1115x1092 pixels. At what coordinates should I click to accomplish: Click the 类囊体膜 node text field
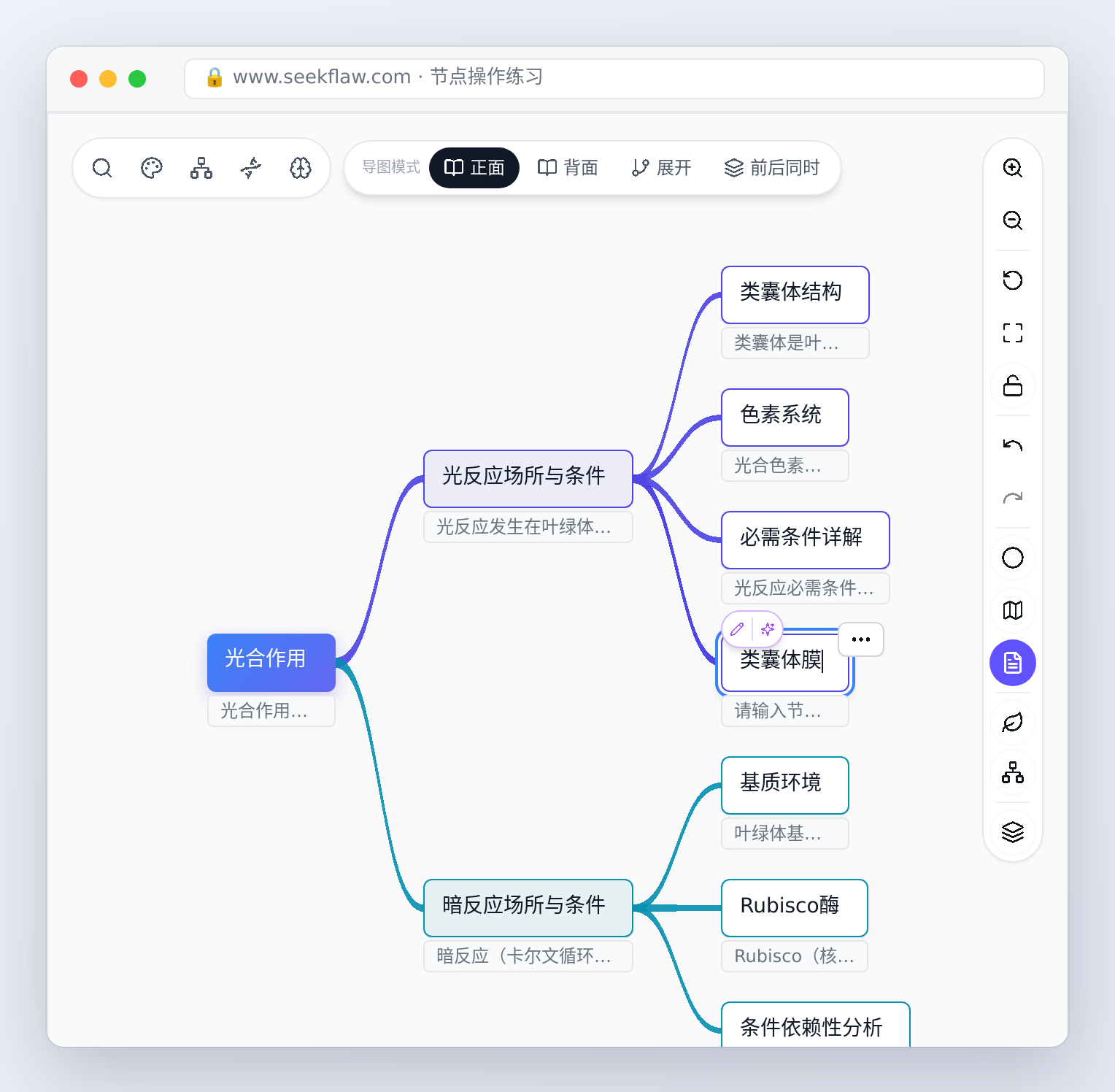coord(785,661)
